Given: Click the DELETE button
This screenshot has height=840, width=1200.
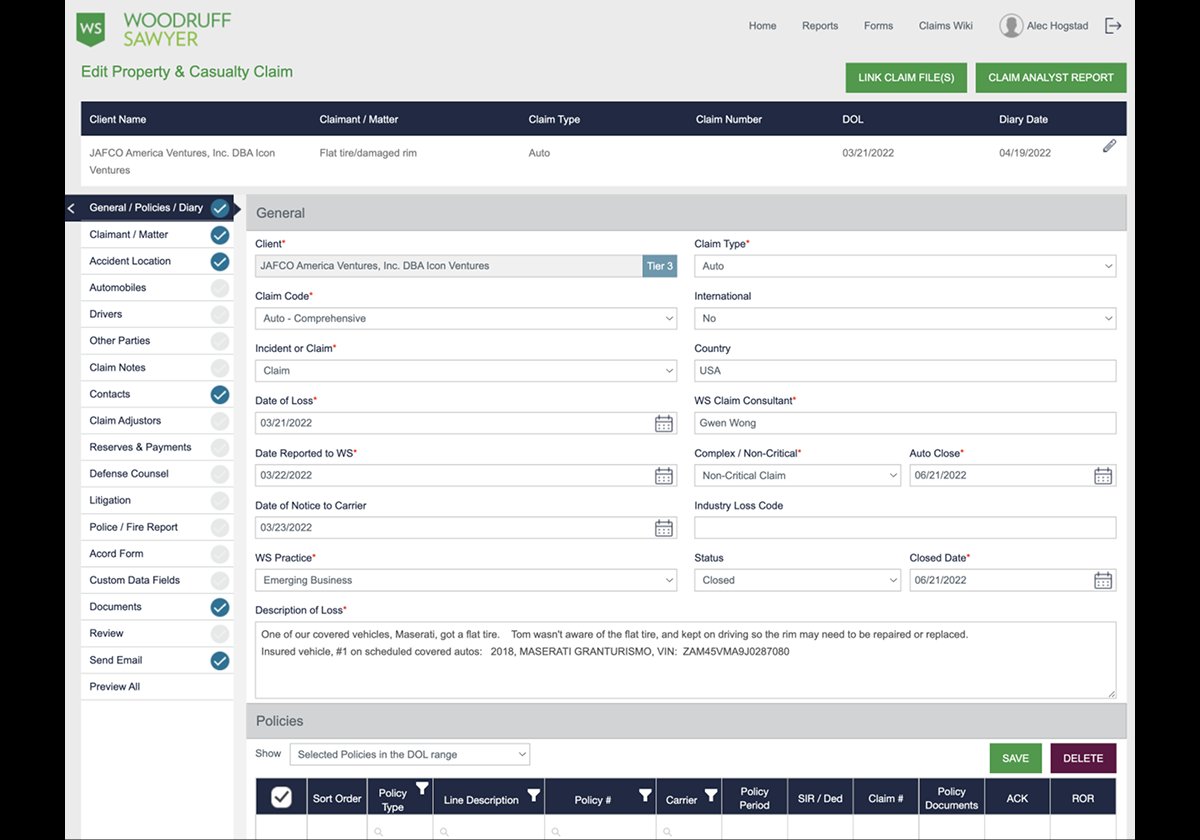Looking at the screenshot, I should pos(1083,758).
